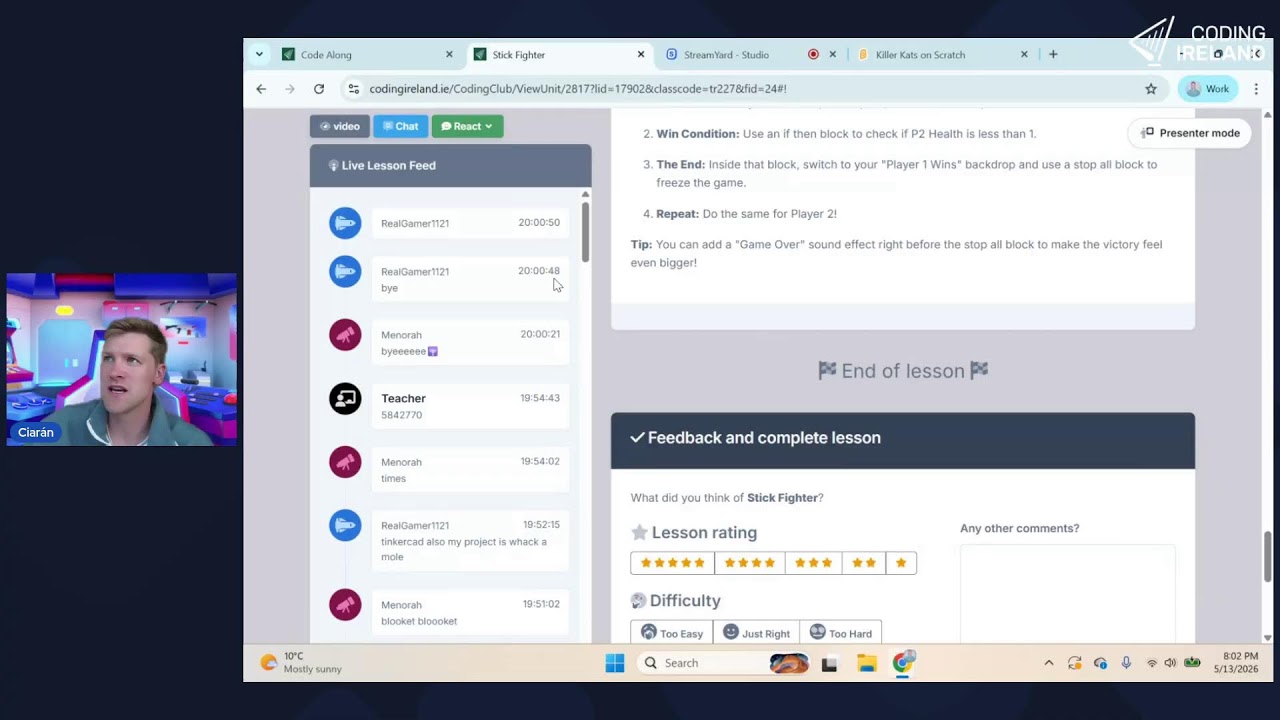Select Just Right difficulty

[x=756, y=633]
